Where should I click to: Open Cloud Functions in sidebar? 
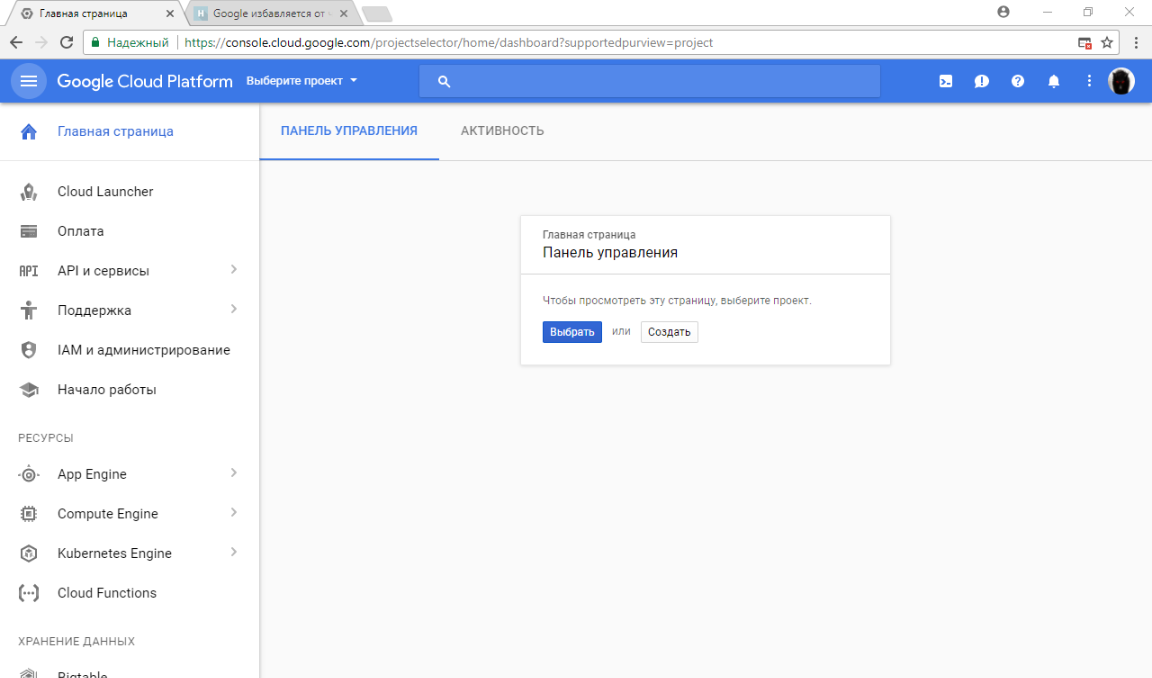click(x=107, y=594)
